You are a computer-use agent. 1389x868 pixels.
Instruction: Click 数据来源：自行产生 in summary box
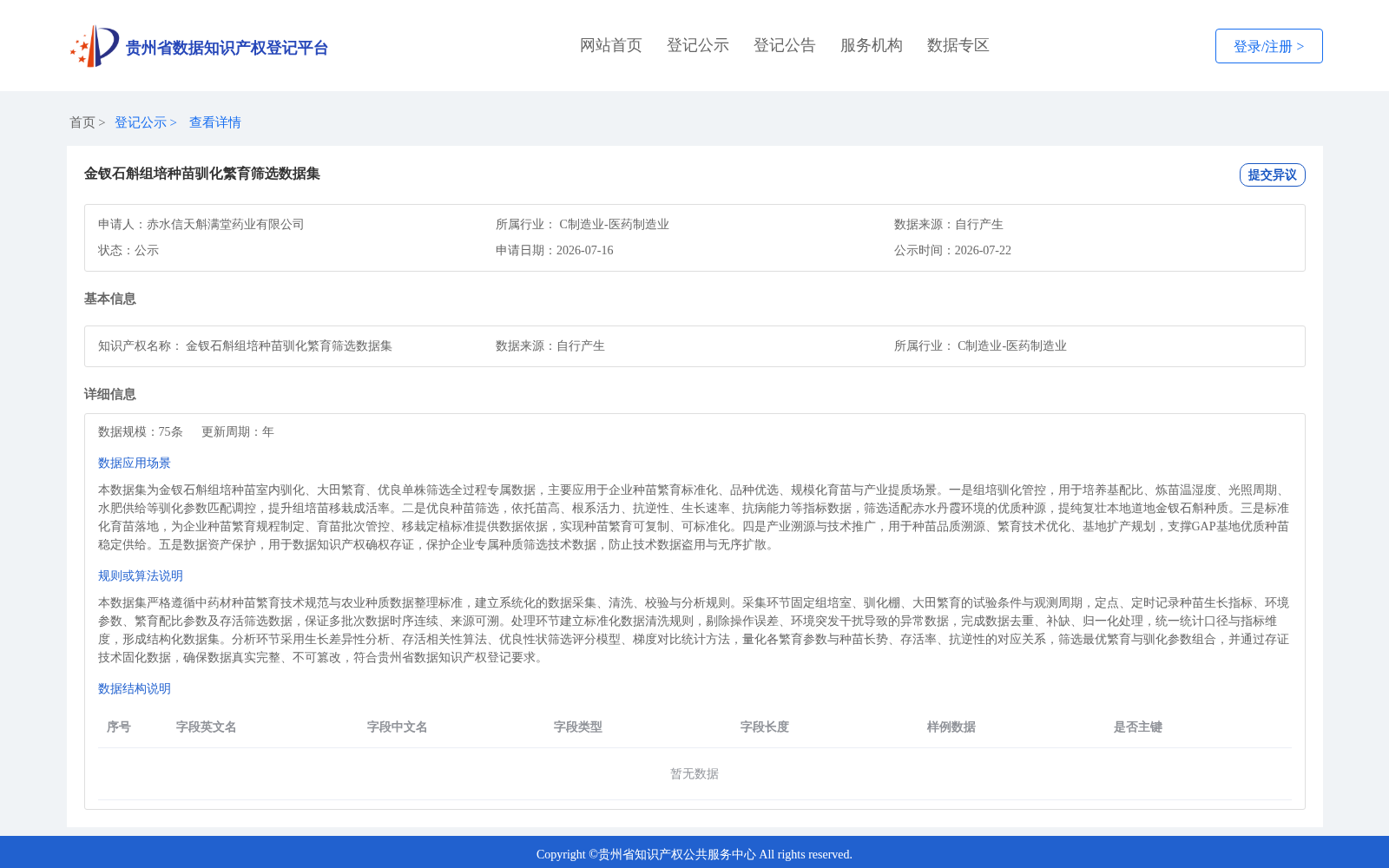point(949,224)
